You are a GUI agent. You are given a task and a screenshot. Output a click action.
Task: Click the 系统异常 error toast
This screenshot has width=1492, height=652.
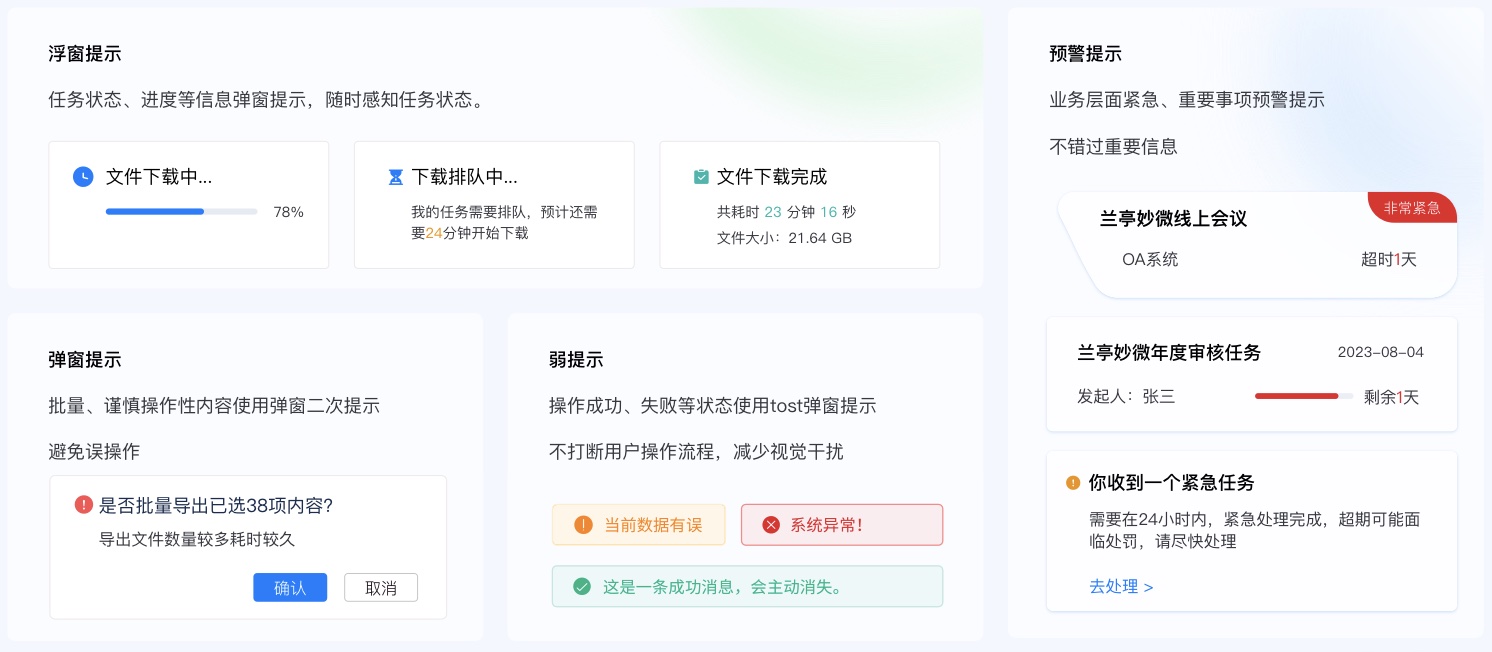pos(842,525)
